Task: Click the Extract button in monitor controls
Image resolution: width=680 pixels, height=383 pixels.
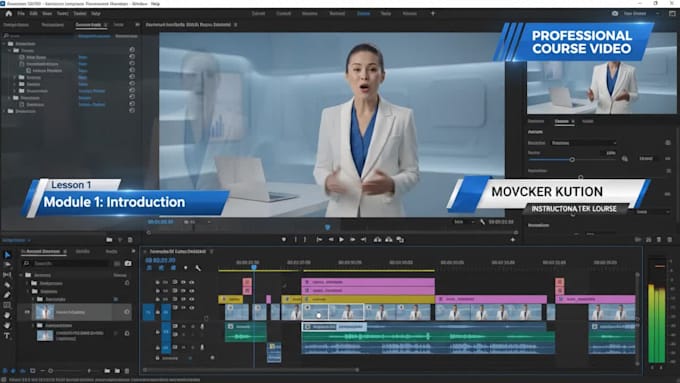Action: [389, 239]
